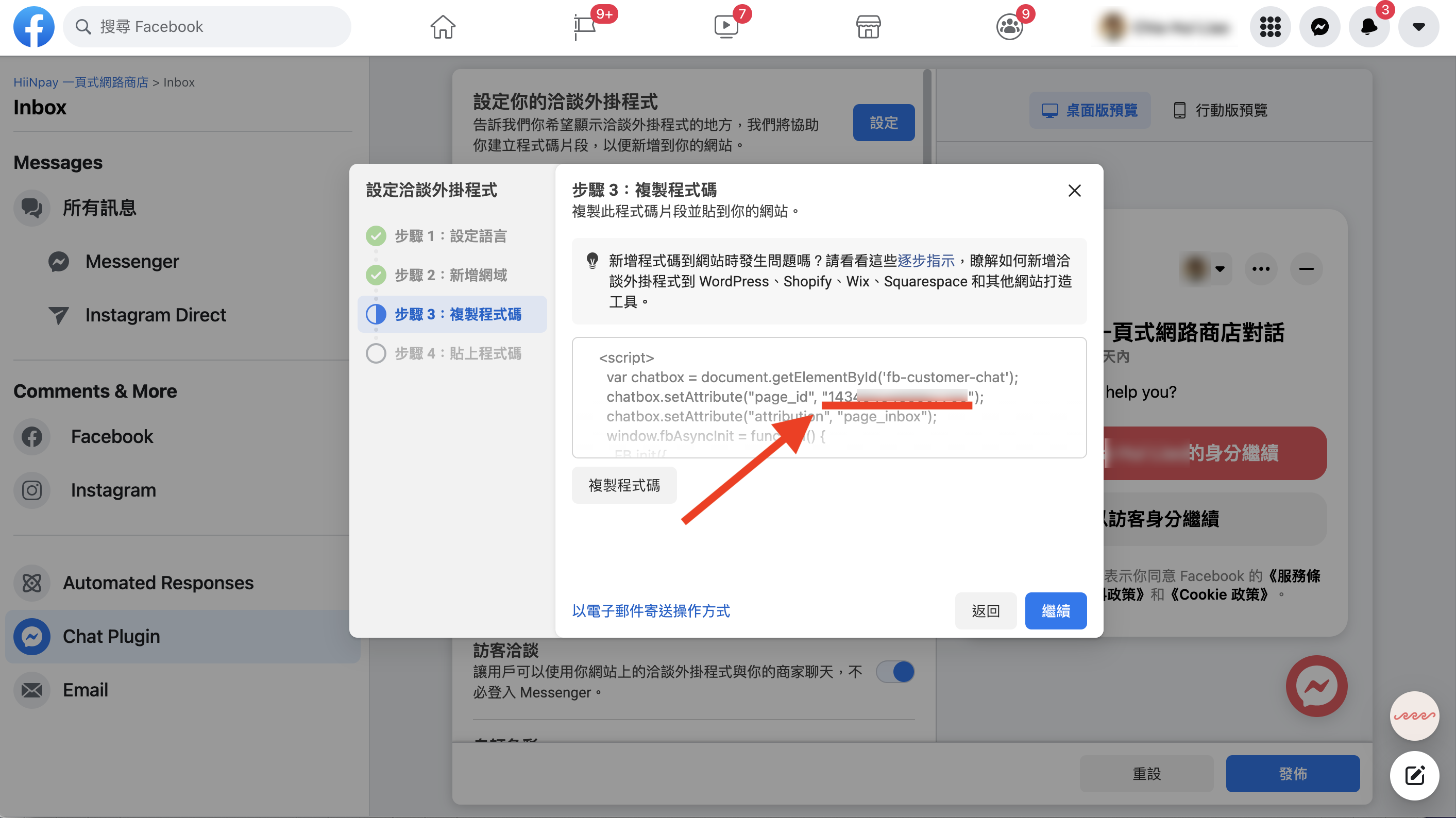This screenshot has width=1456, height=818.
Task: Open the notifications bell
Action: pyautogui.click(x=1369, y=27)
